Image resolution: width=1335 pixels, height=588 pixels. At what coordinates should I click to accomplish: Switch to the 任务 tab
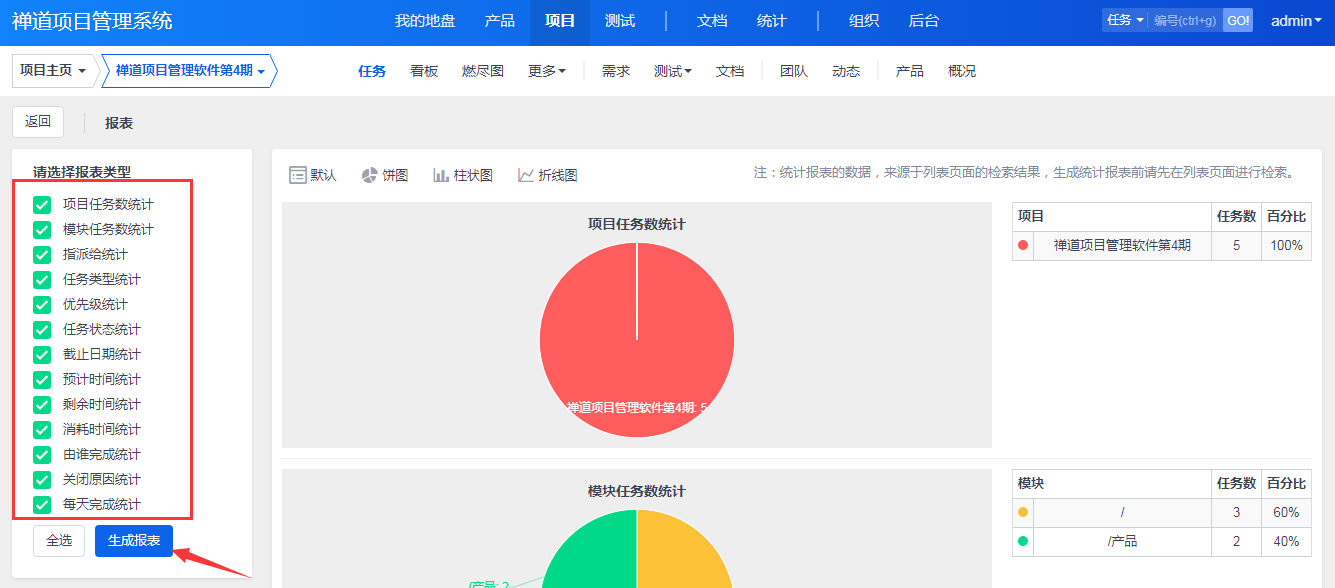tap(372, 71)
